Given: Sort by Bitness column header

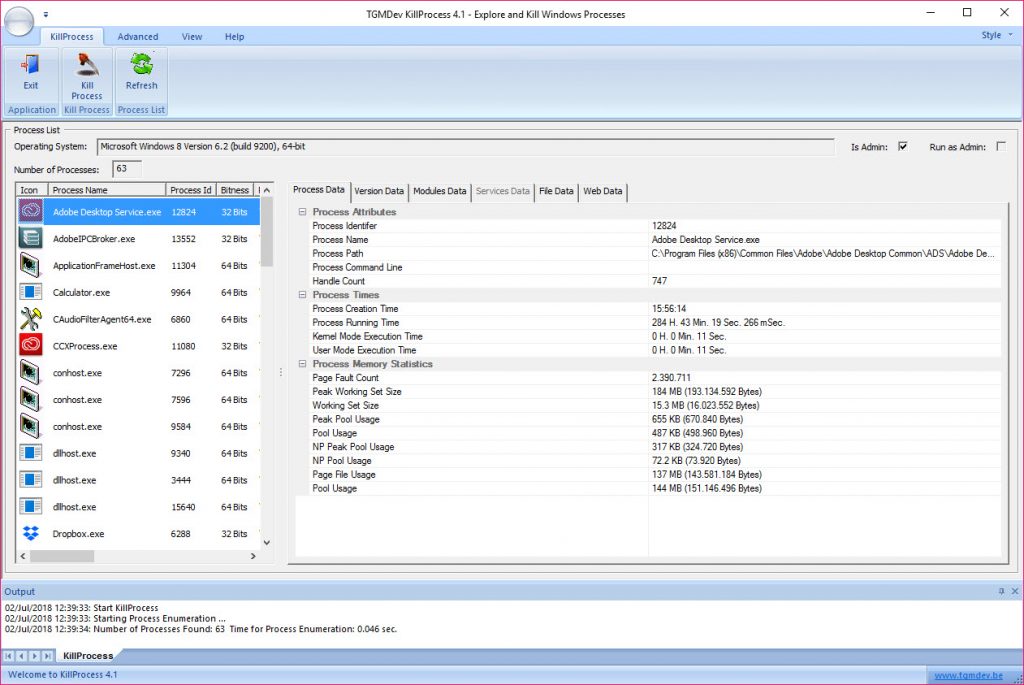Looking at the screenshot, I should pos(234,190).
